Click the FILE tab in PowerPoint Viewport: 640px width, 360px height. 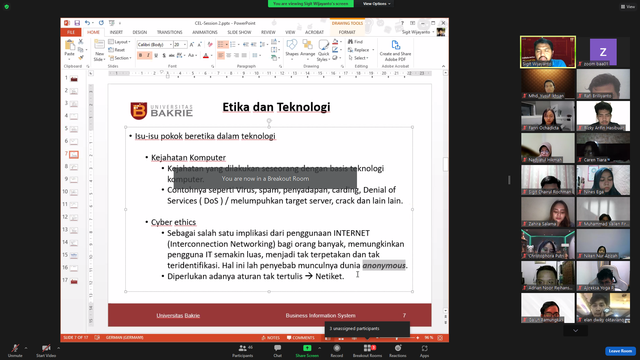(71, 32)
